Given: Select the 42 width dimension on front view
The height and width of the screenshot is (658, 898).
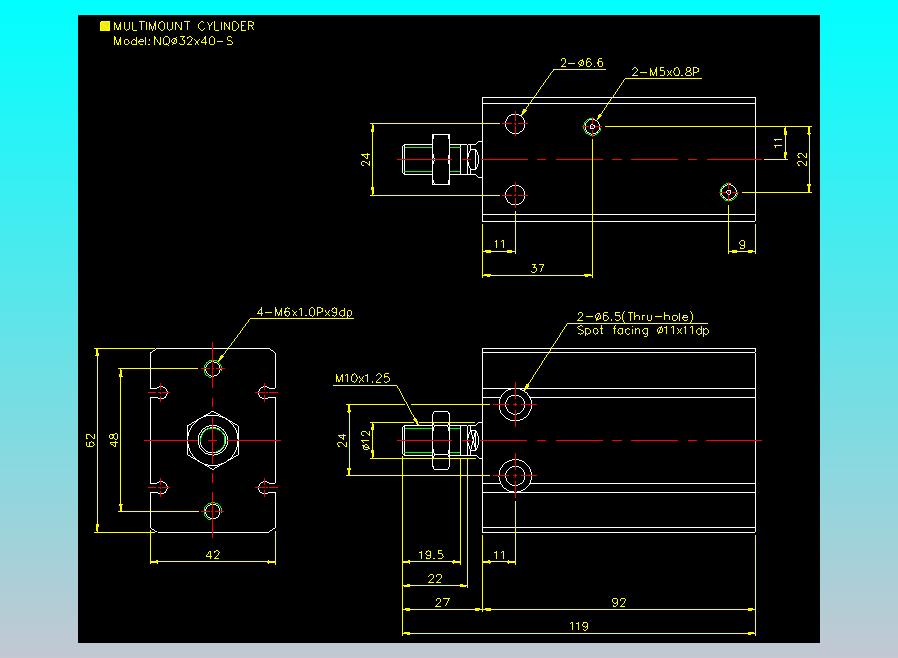Looking at the screenshot, I should point(212,554).
